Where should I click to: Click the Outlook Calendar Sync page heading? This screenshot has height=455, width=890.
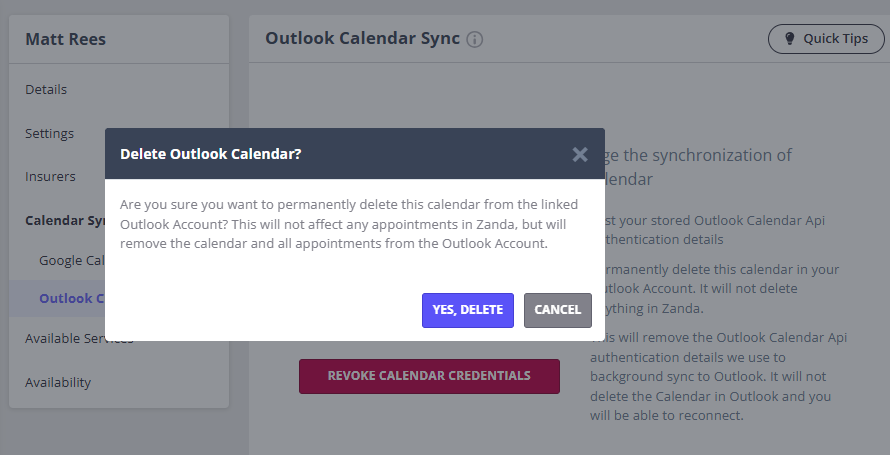(362, 39)
